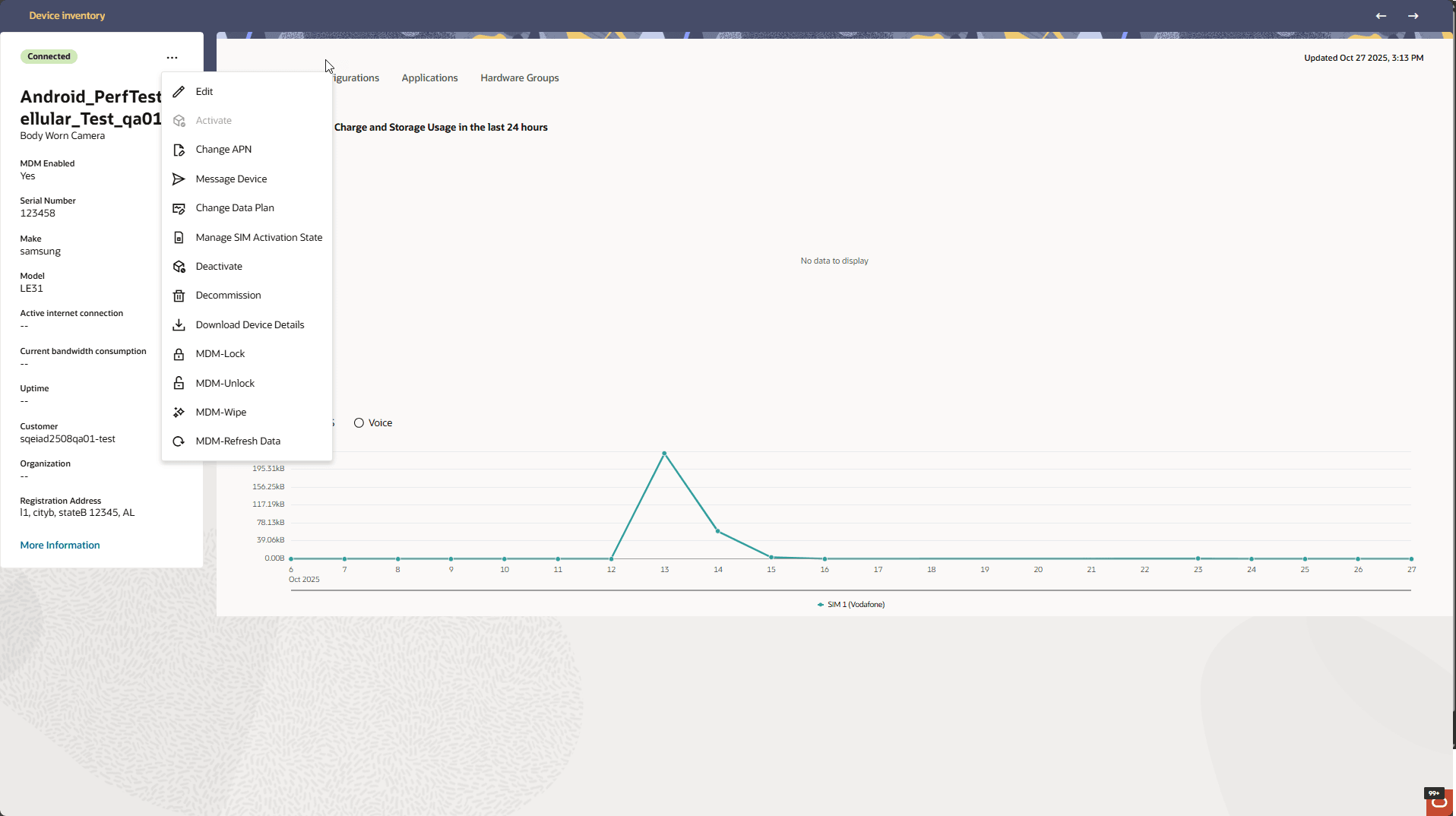
Task: Click the forward navigation arrow
Action: coord(1414,16)
